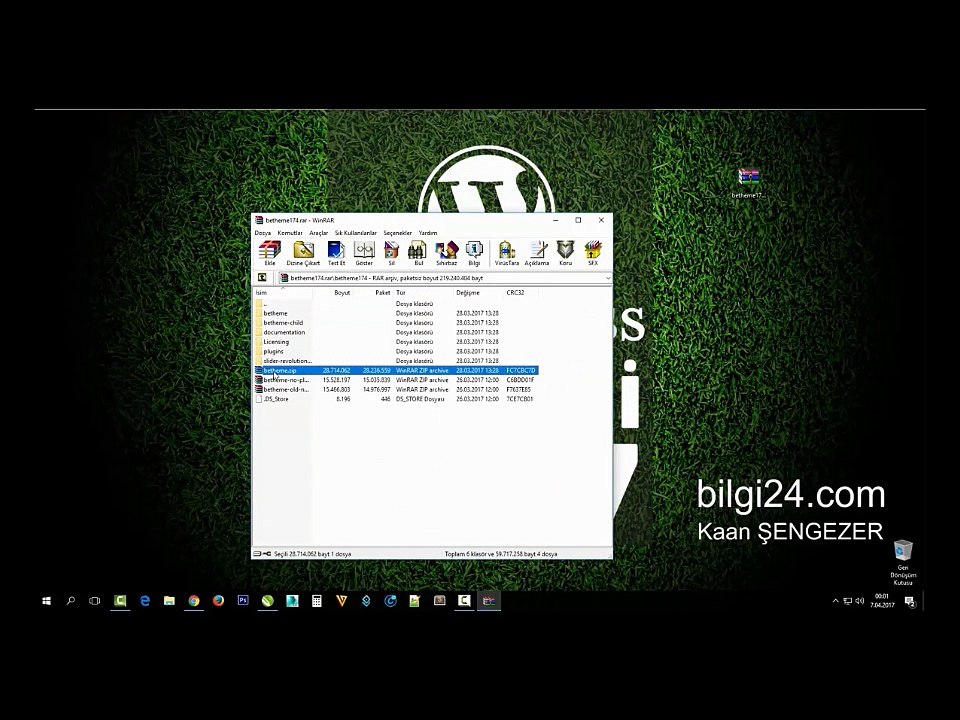The image size is (960, 720).
Task: Select the betheme folder
Action: (x=396, y=313)
